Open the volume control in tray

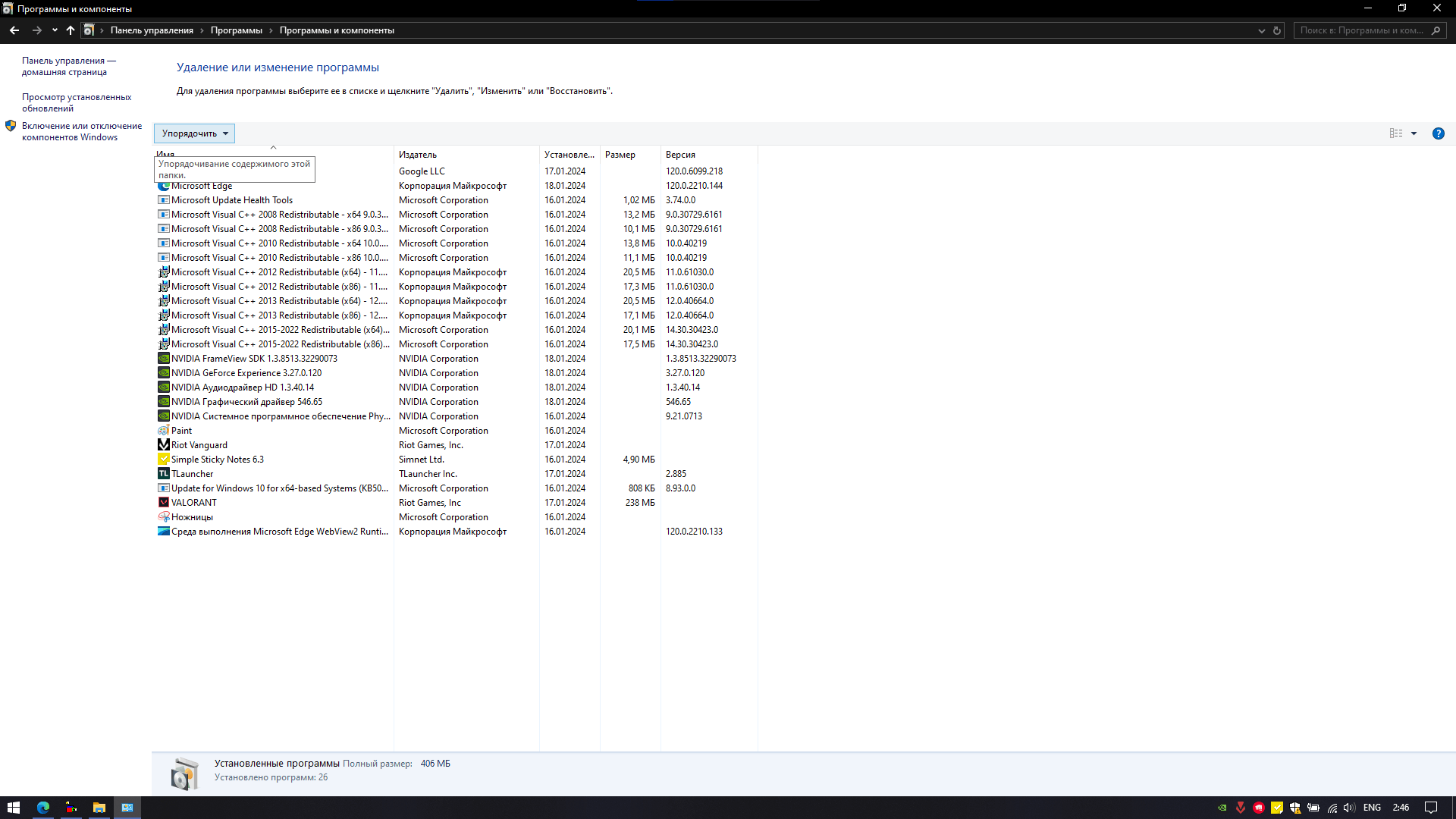1349,808
